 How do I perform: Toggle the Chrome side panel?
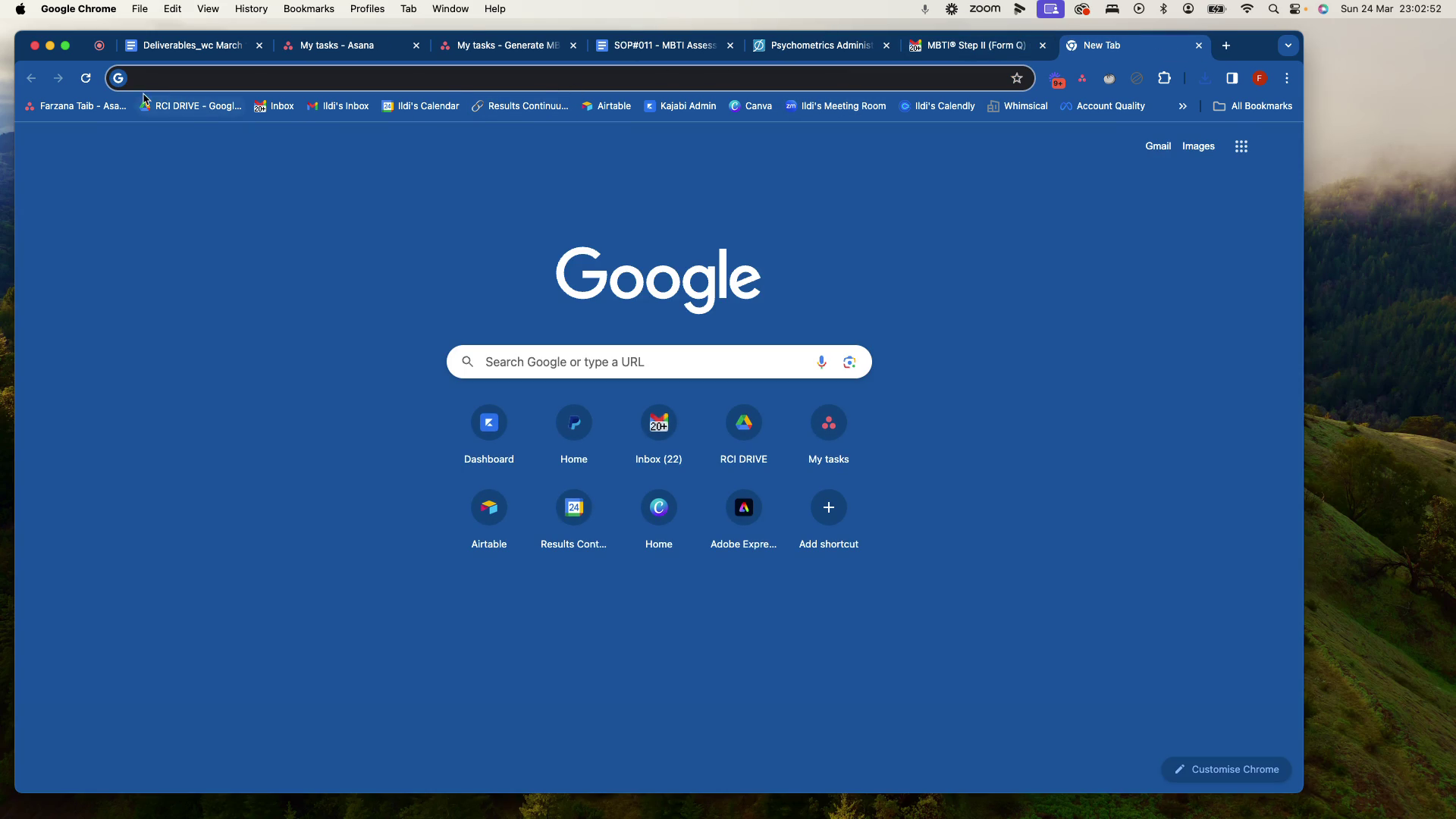point(1232,78)
